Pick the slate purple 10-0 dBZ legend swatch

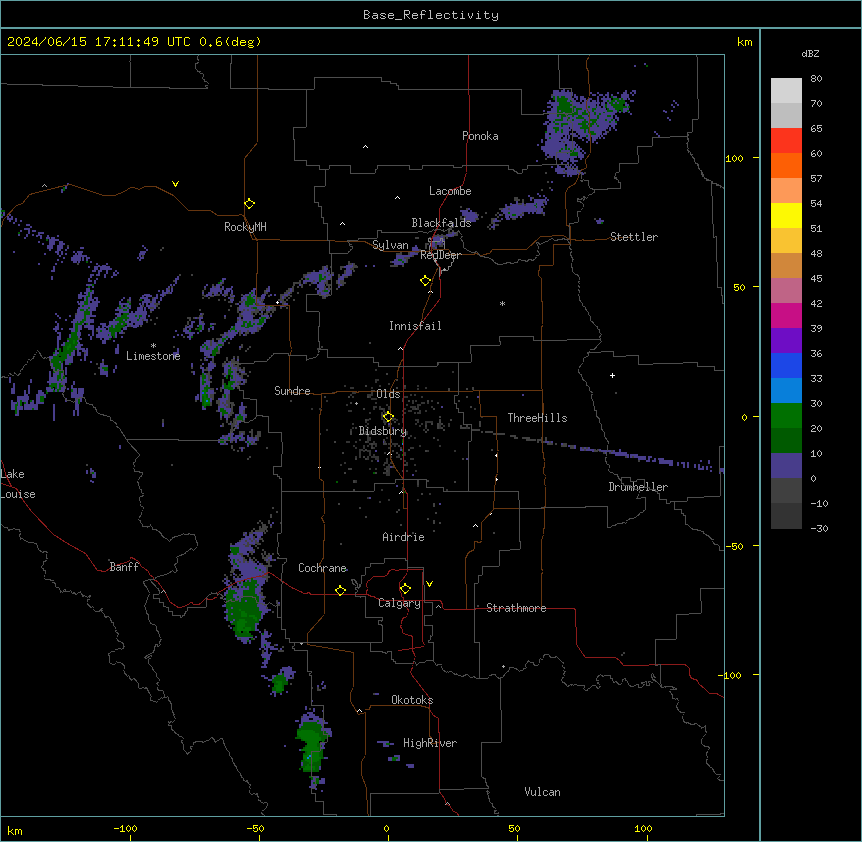tap(786, 466)
